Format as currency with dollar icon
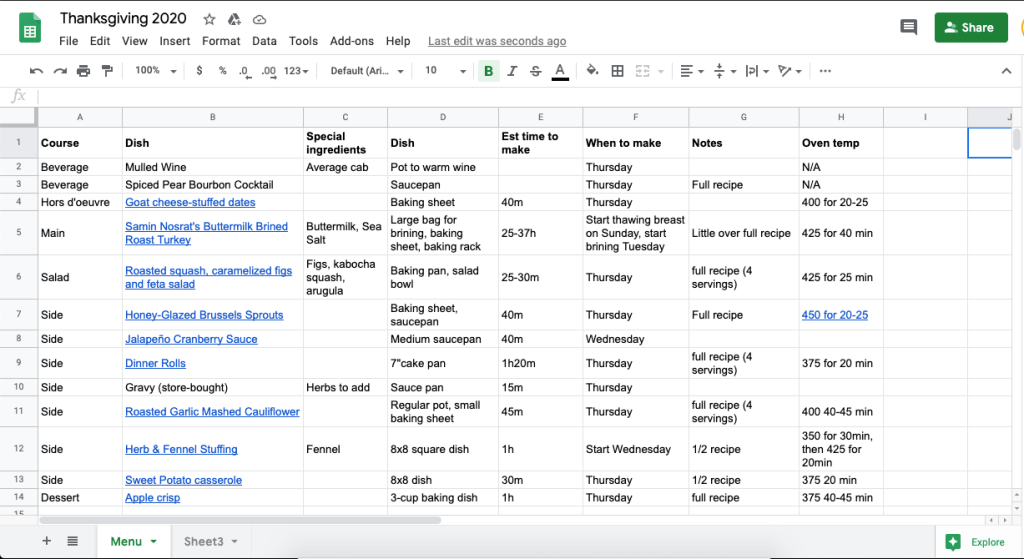This screenshot has width=1024, height=559. (199, 71)
